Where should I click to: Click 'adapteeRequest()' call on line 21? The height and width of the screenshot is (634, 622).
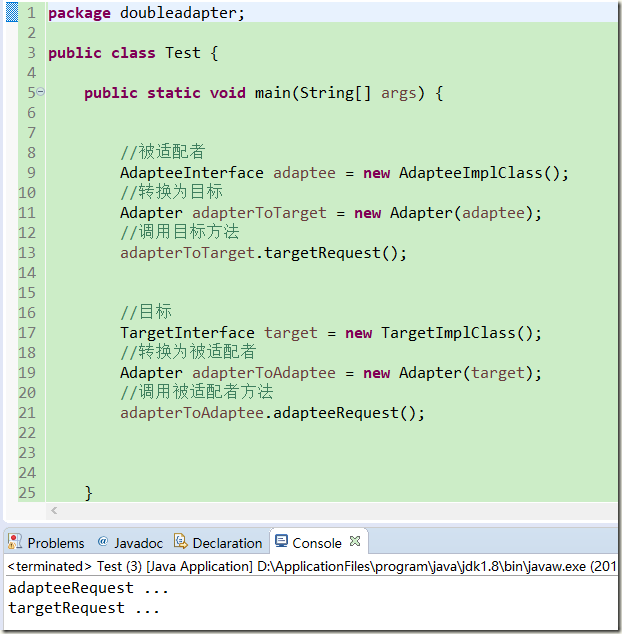(x=345, y=413)
